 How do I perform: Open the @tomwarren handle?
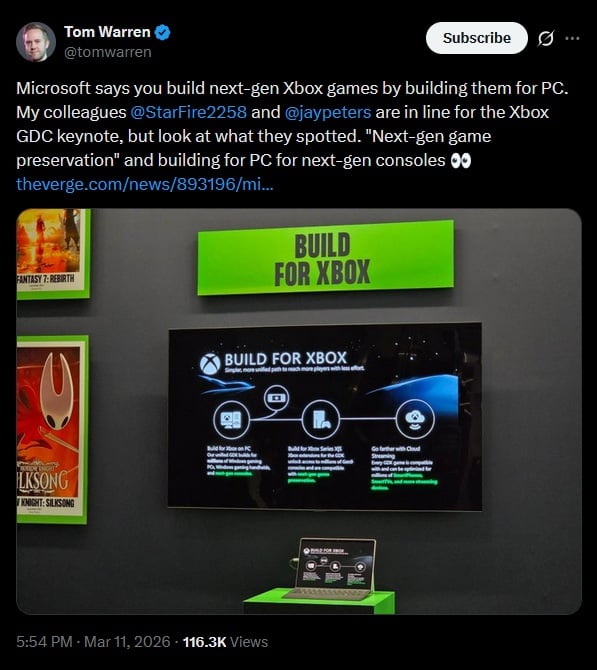(108, 52)
